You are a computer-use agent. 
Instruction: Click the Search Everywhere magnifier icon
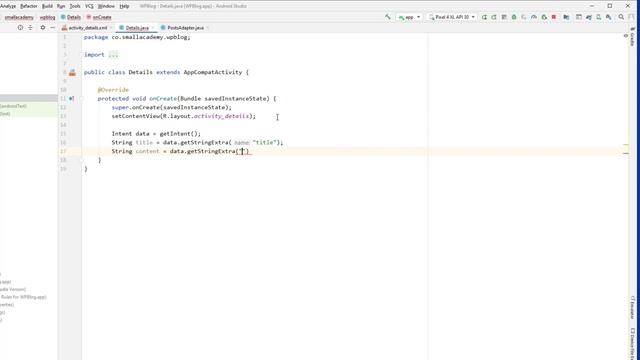click(x=621, y=17)
